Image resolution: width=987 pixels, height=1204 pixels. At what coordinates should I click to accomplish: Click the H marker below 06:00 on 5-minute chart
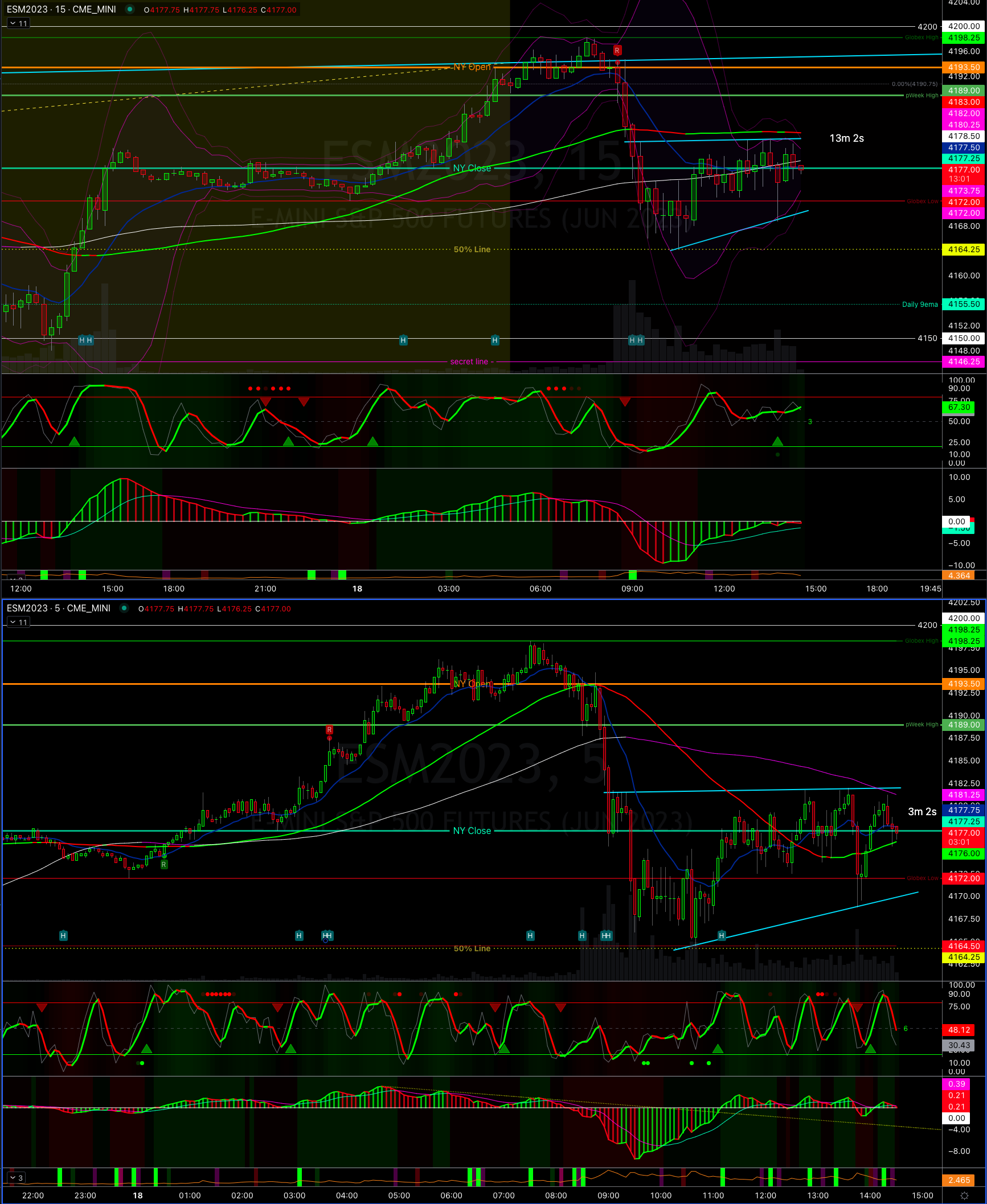530,935
